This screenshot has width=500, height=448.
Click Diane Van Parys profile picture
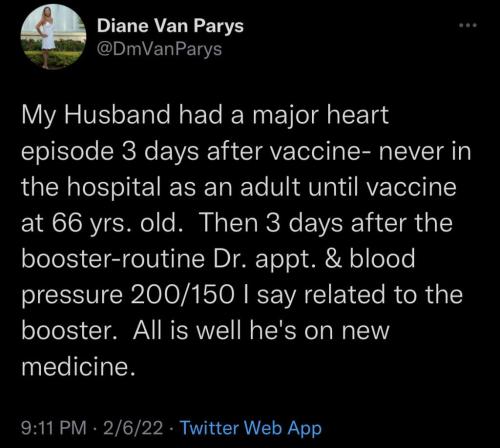coord(53,37)
